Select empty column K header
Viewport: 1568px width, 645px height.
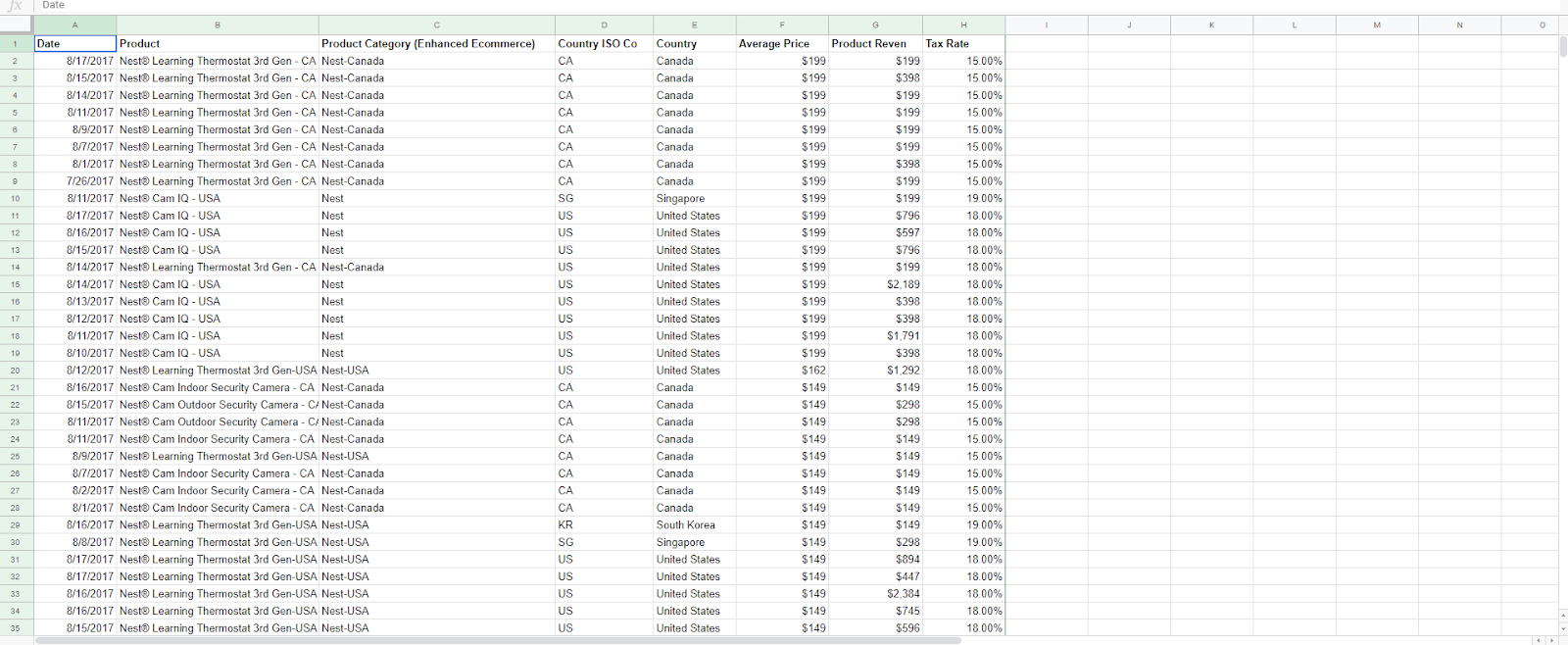[1212, 25]
